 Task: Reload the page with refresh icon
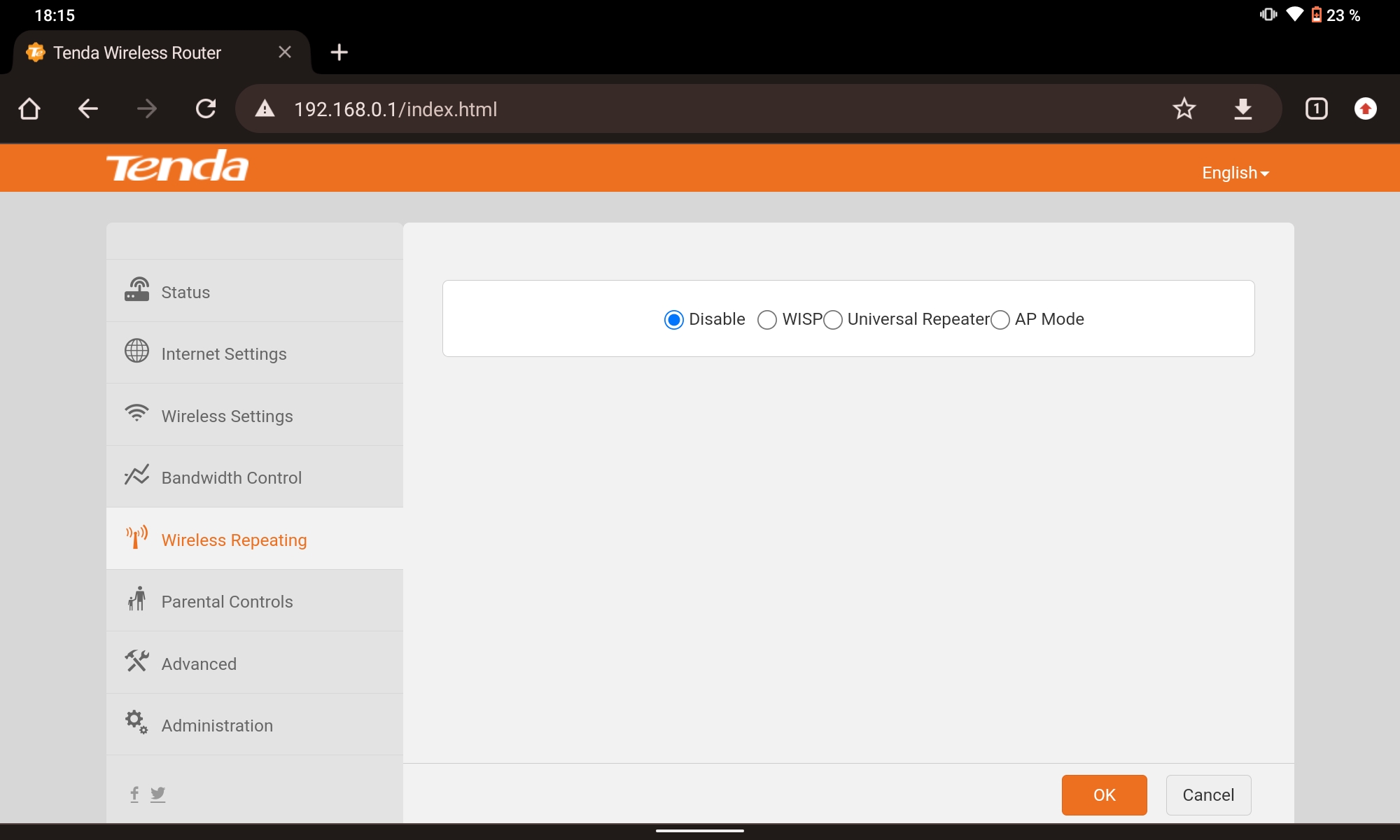tap(206, 108)
